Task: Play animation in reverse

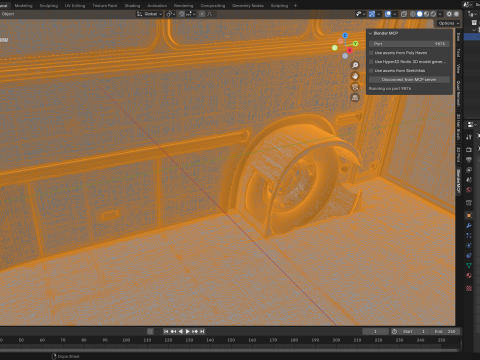Action: pyautogui.click(x=181, y=331)
